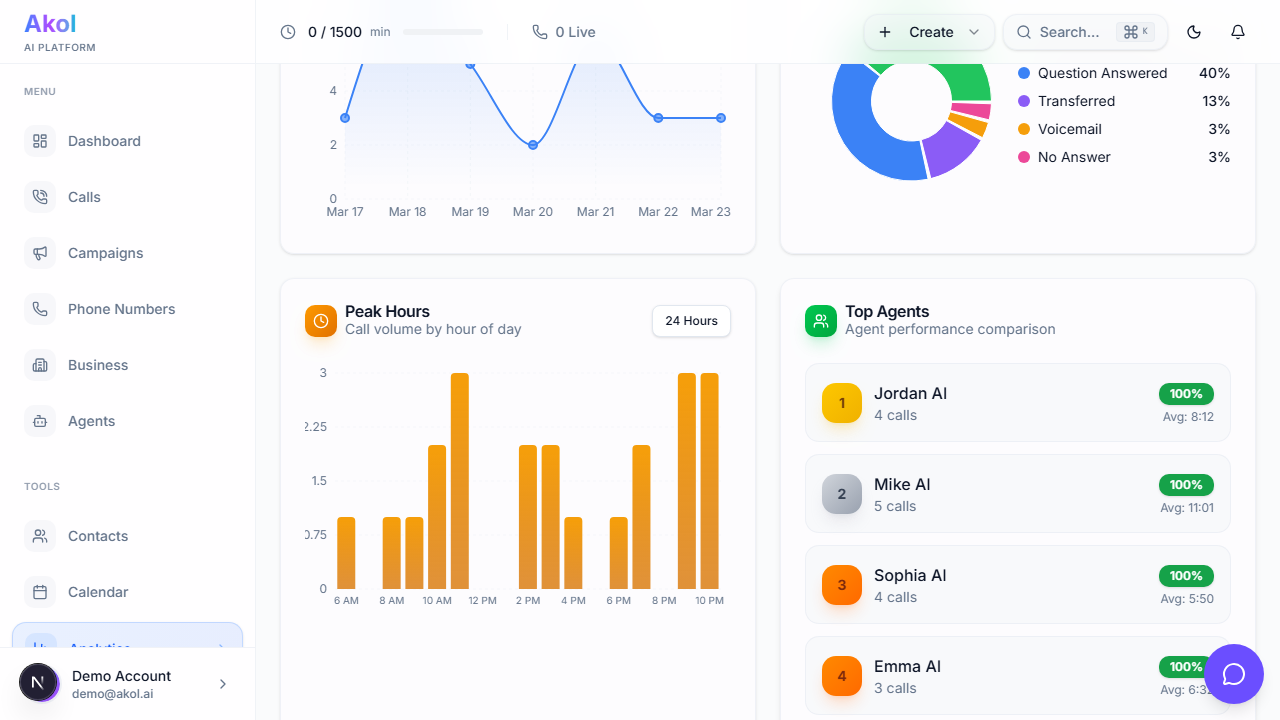The image size is (1280, 720).
Task: Go to Phone Numbers in the menu
Action: (x=121, y=309)
